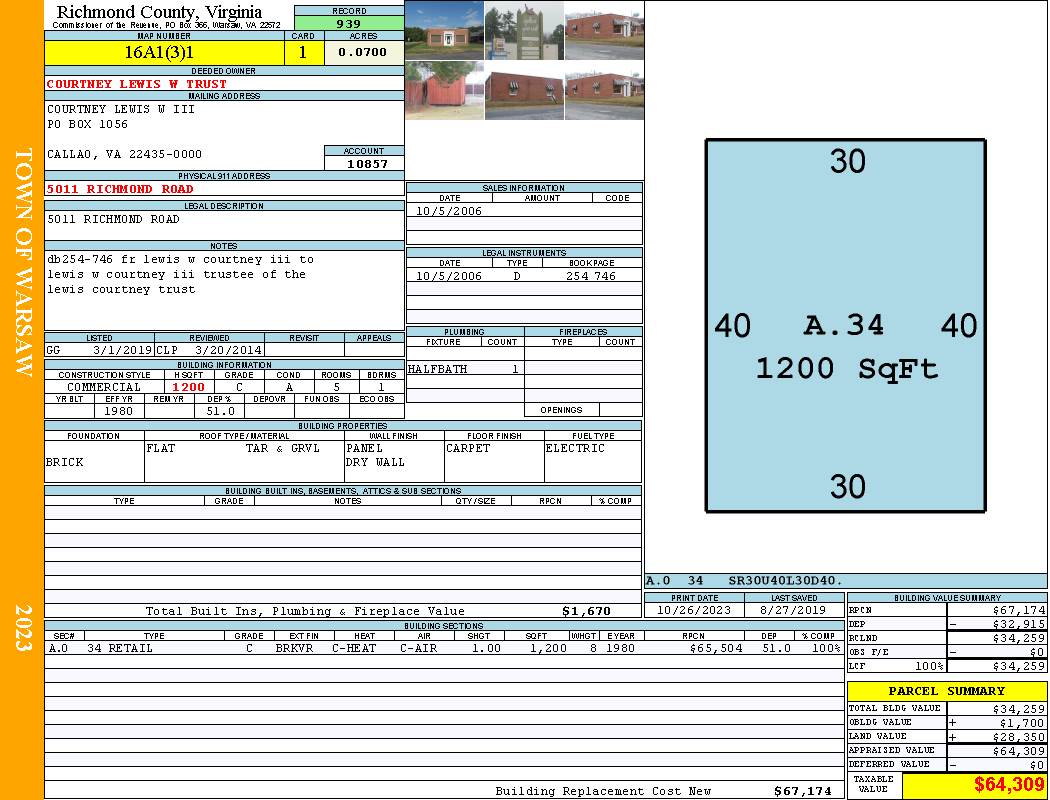Viewport: 1050px width, 800px height.
Task: Click deeded owner COURTNEY LEWIS W TRUST
Action: click(137, 84)
